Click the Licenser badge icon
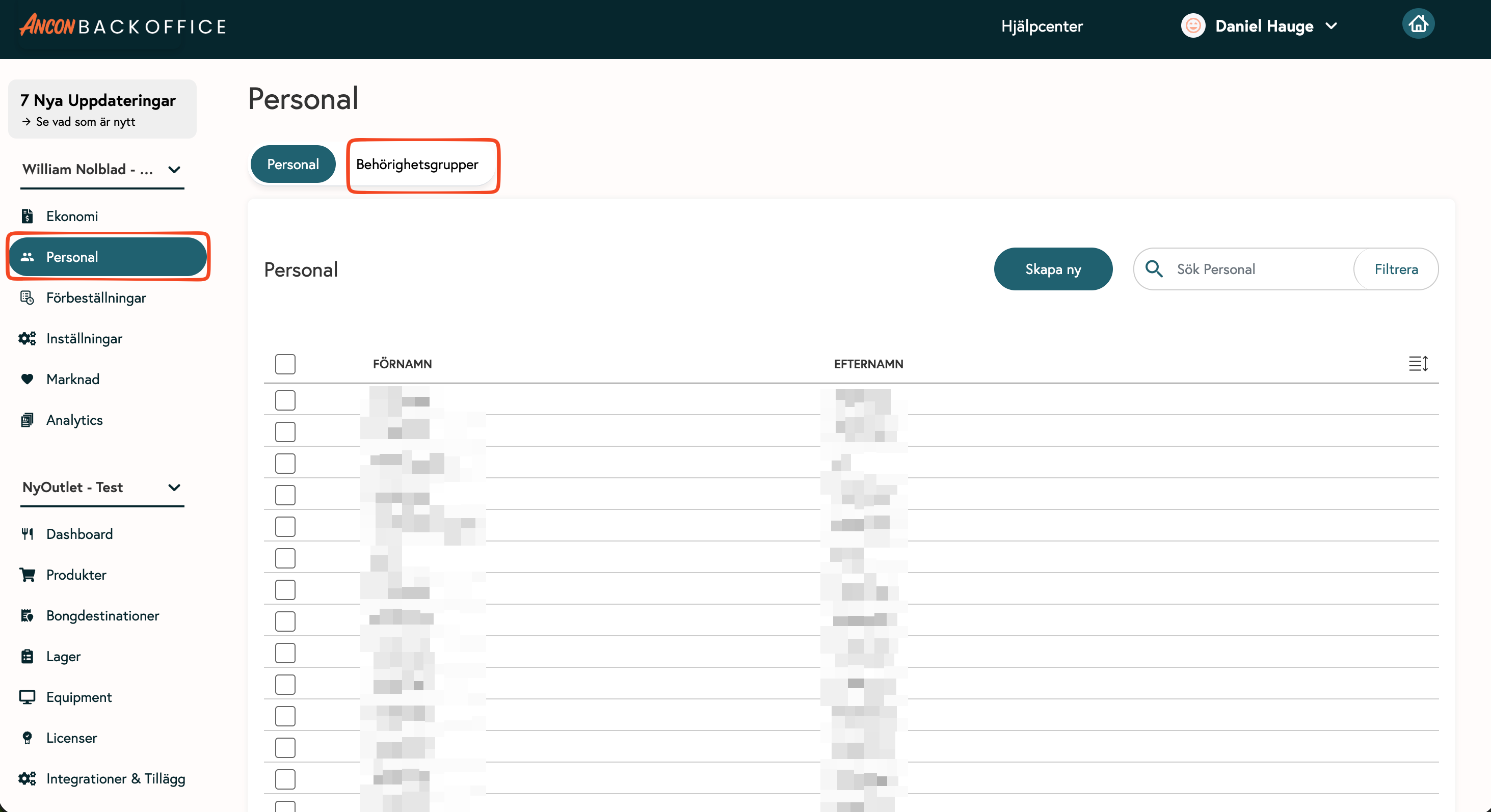Screen dimensions: 1491x812 [x=27, y=737]
